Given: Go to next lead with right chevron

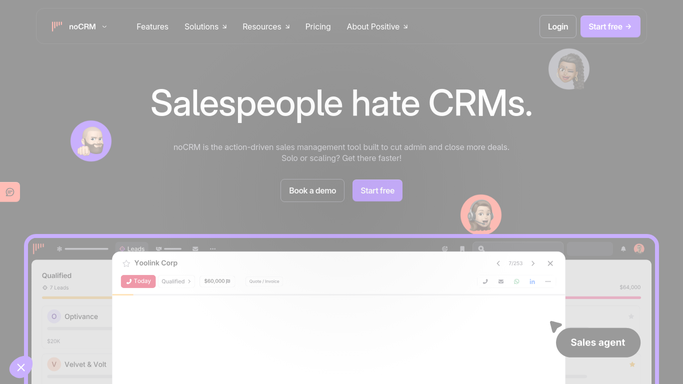Looking at the screenshot, I should 533,263.
